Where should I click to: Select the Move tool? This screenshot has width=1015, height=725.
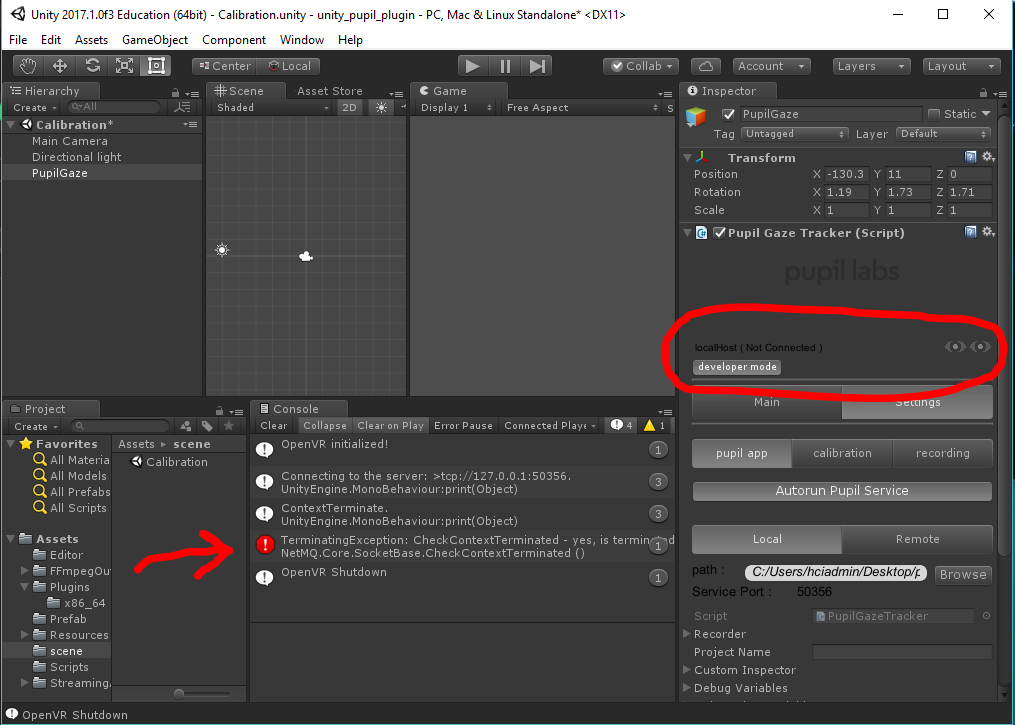(60, 66)
